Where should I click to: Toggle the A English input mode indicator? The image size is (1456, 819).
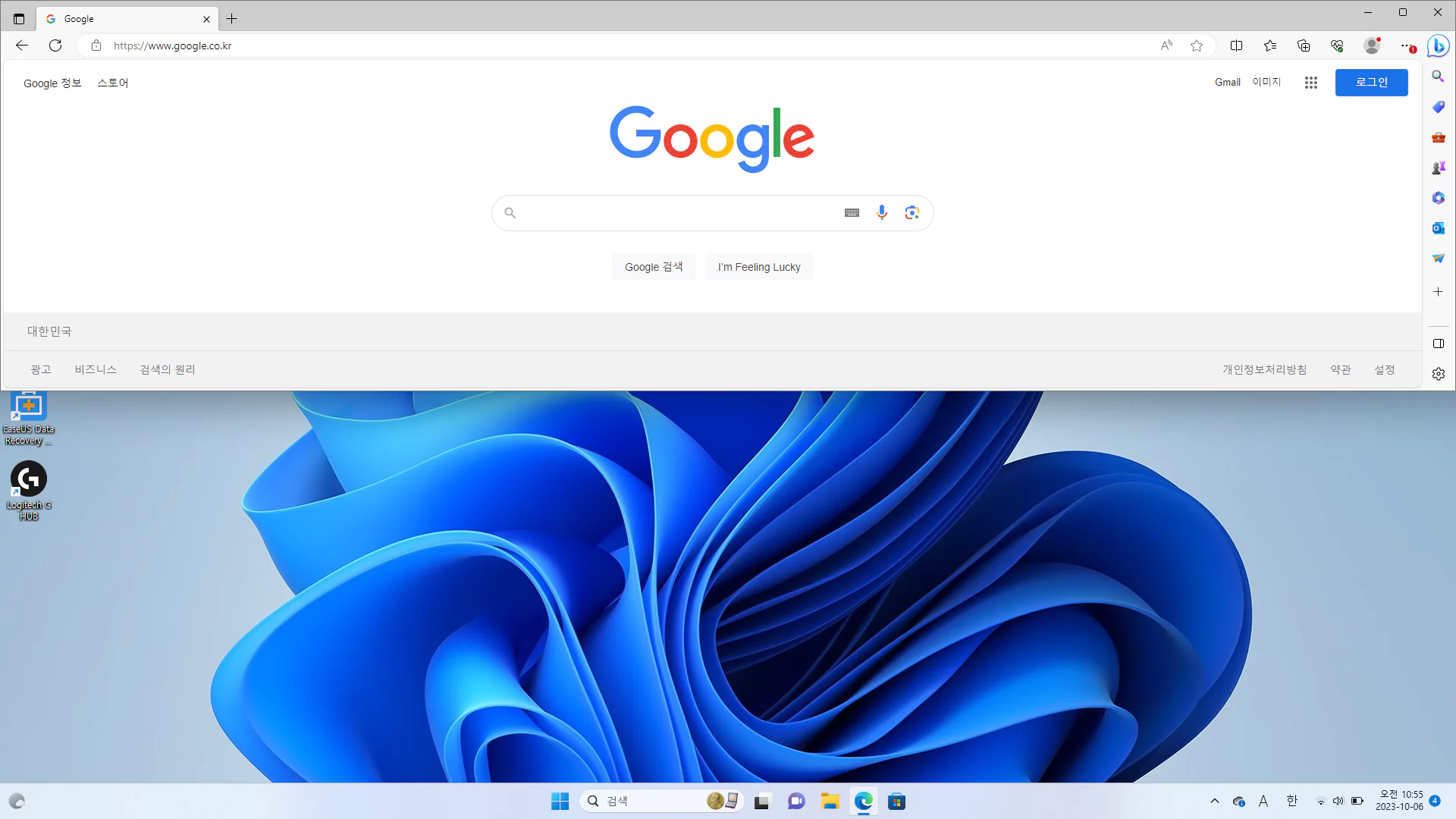(x=1263, y=801)
